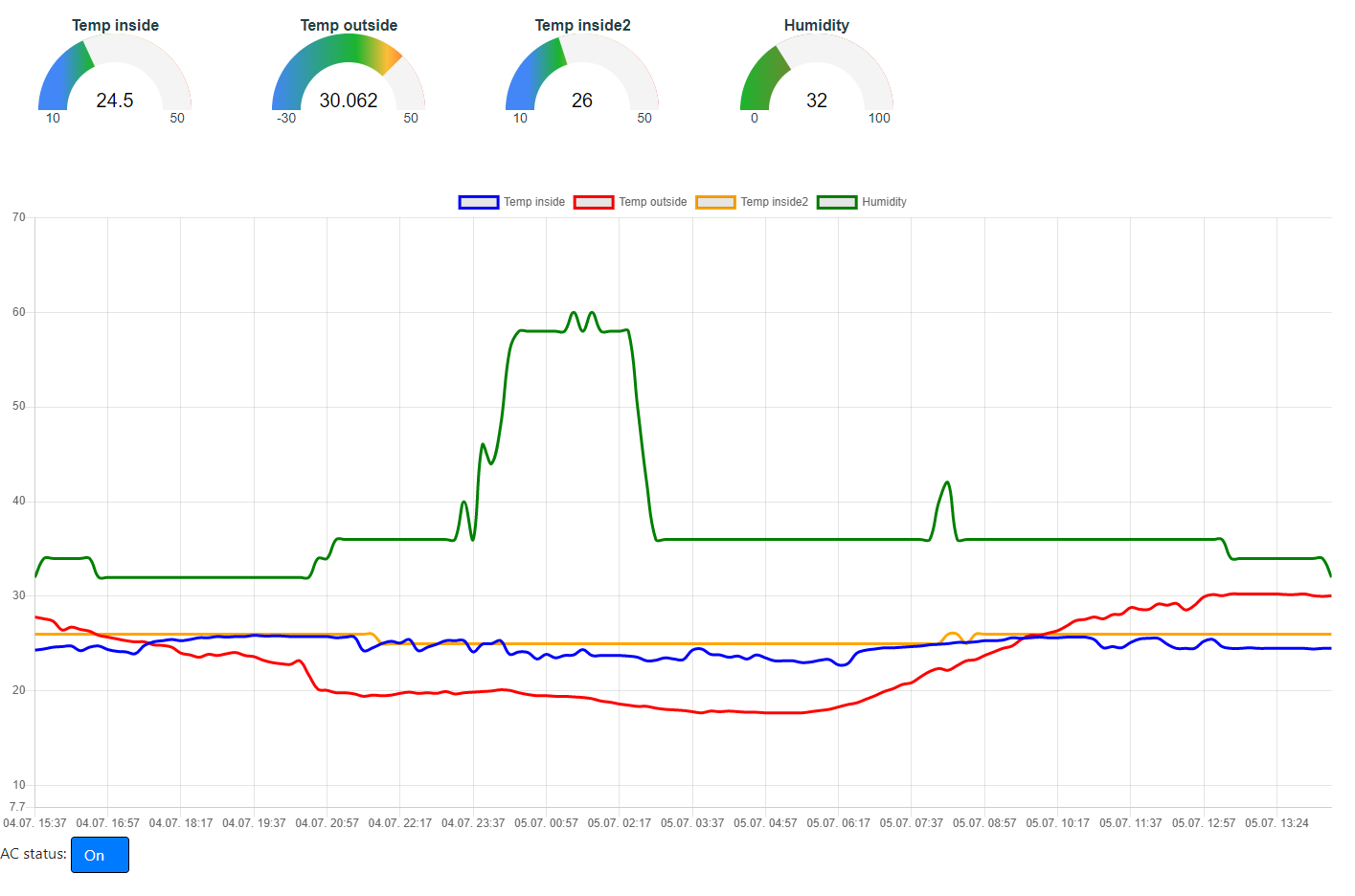Screen dimensions: 1355x896
Task: Click the 'Humidity' gauge title
Action: tap(817, 25)
